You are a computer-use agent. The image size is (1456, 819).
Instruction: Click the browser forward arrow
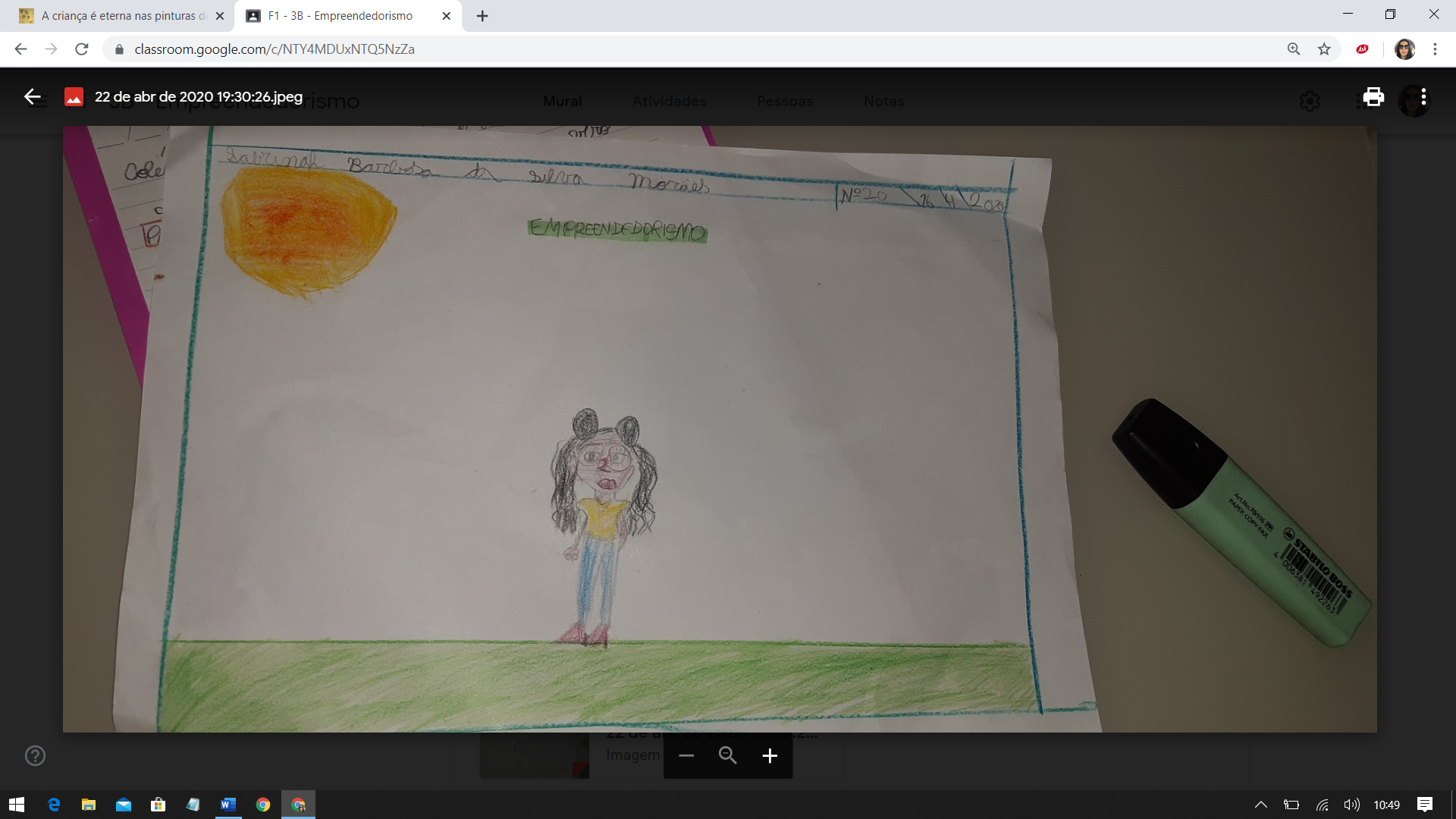point(51,49)
